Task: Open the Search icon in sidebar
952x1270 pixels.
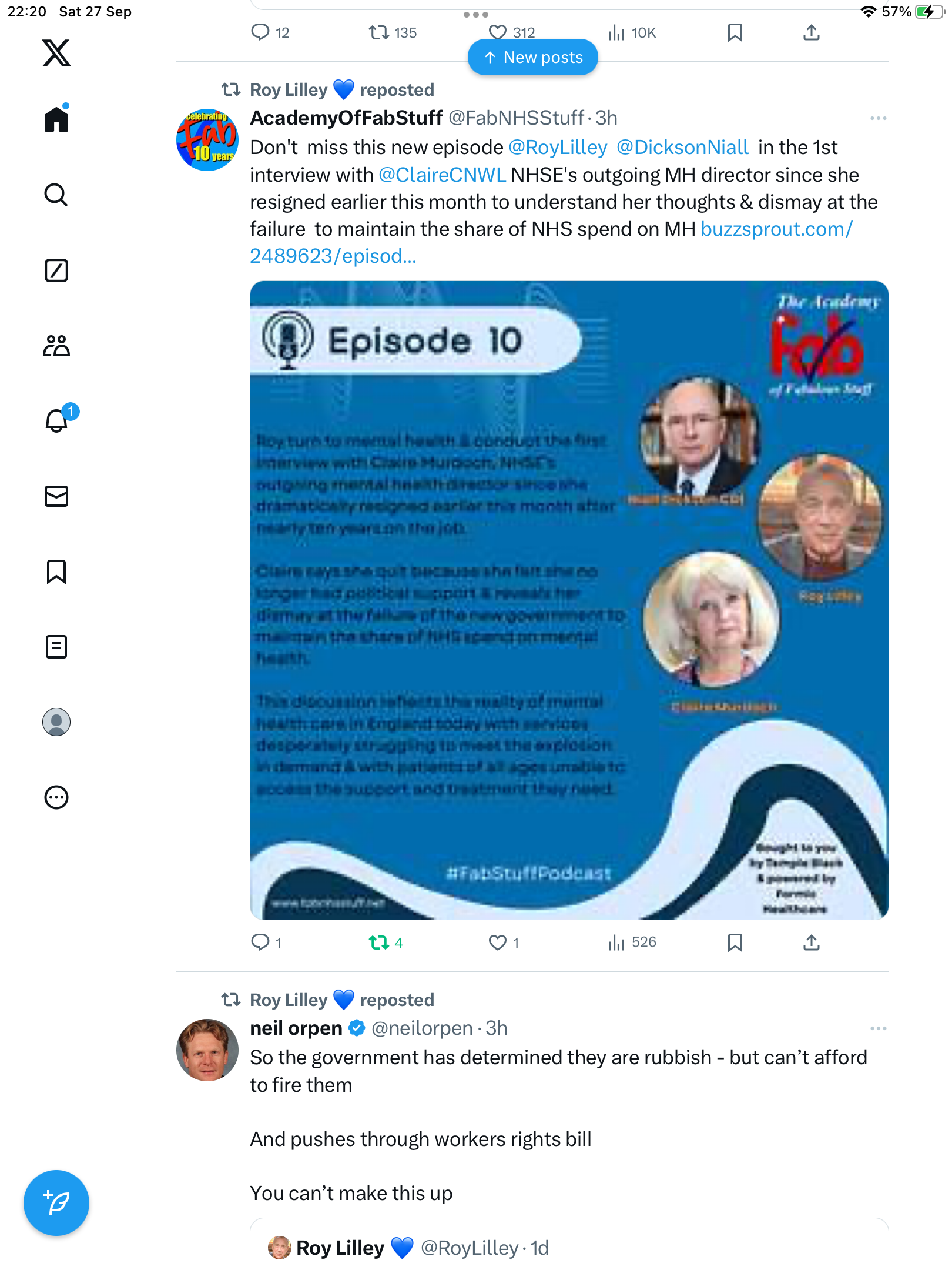Action: point(56,195)
